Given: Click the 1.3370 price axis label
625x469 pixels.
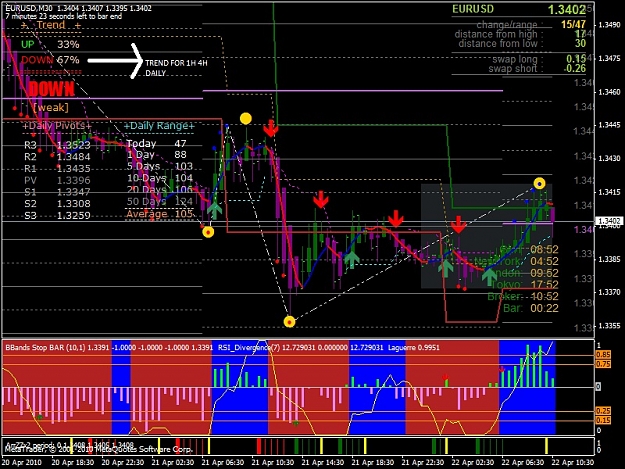Looking at the screenshot, I should click(609, 292).
